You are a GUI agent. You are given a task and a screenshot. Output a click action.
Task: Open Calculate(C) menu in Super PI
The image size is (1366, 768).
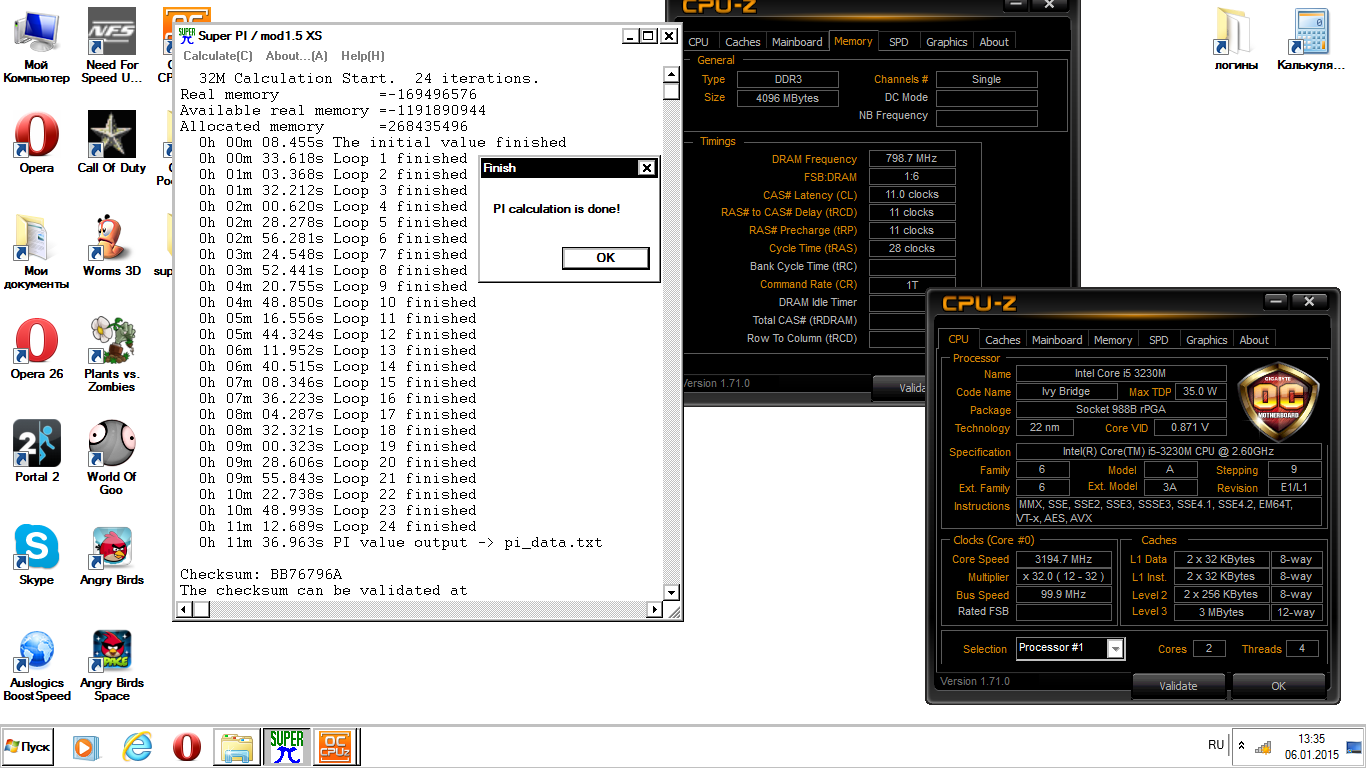(x=217, y=56)
